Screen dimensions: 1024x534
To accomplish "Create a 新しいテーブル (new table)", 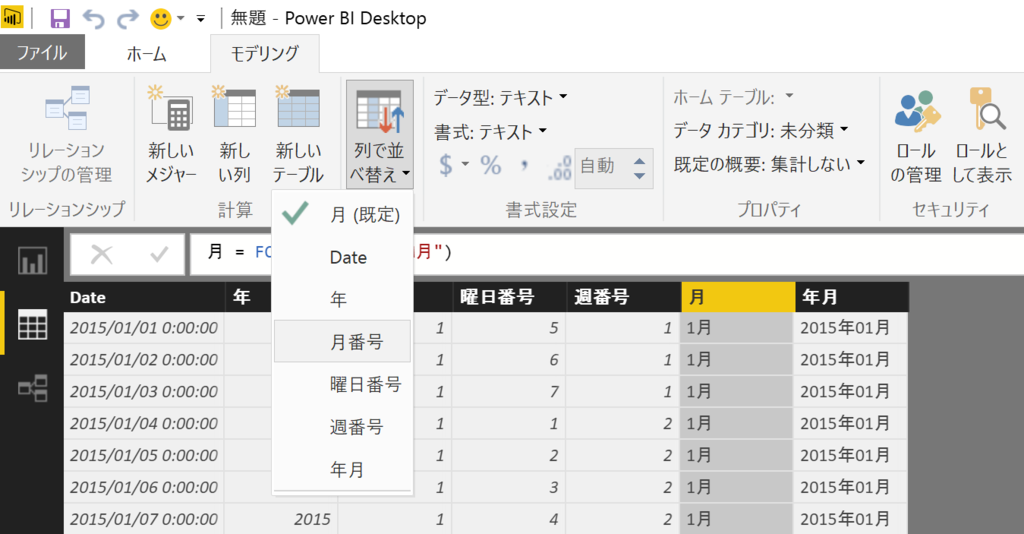I will tap(298, 134).
